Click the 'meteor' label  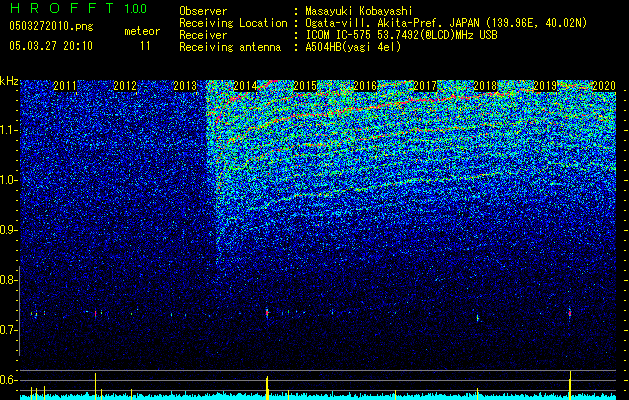[x=142, y=31]
